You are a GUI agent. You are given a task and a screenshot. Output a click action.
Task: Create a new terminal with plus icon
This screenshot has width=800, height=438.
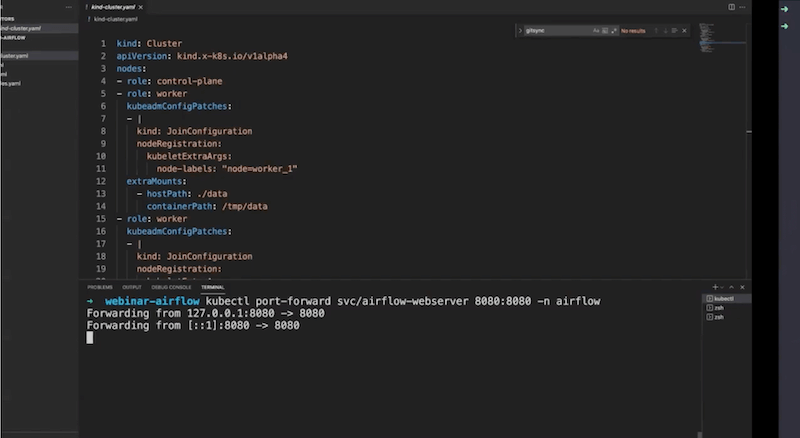coord(715,287)
